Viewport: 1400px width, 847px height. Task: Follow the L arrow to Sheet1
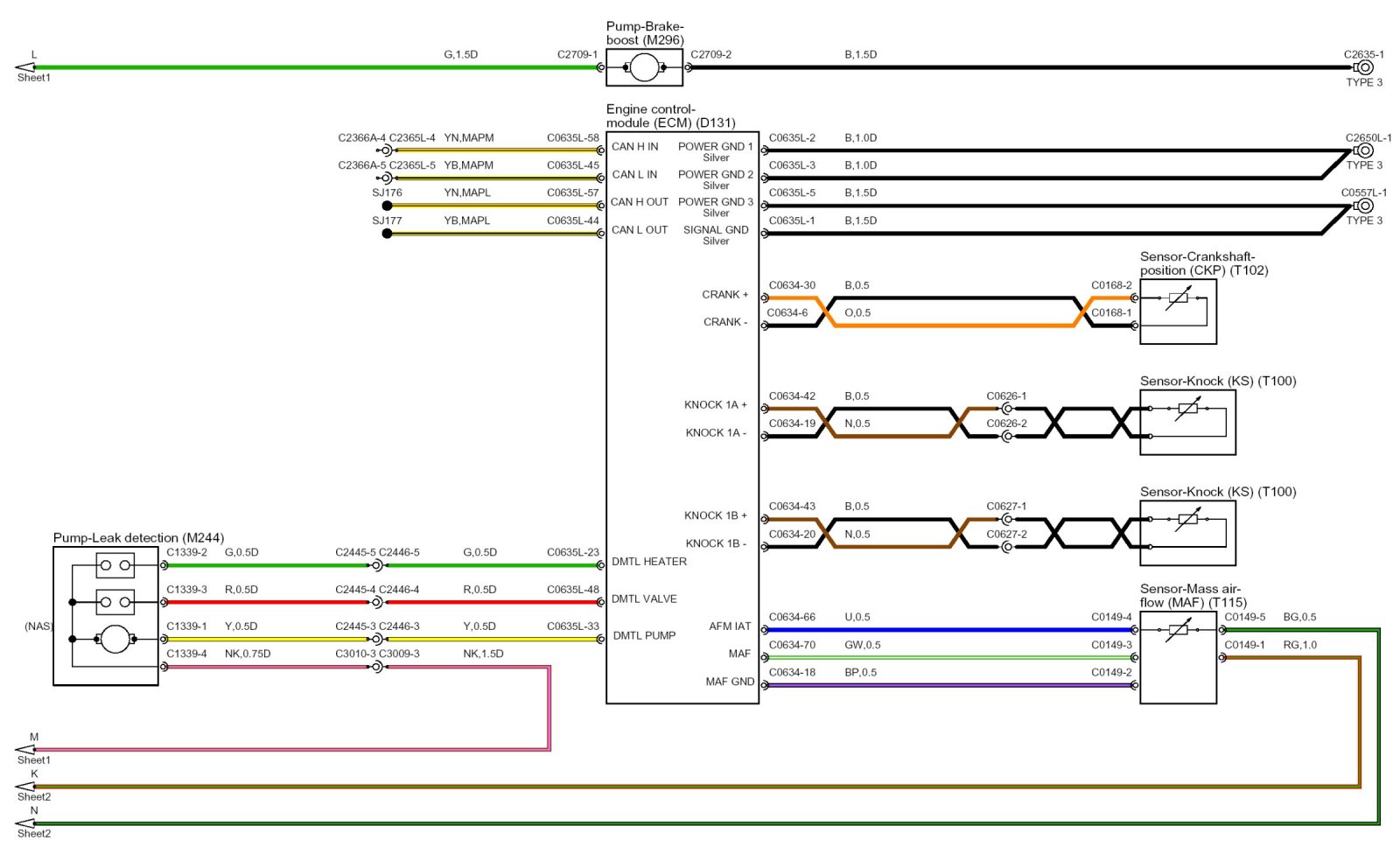[24, 67]
